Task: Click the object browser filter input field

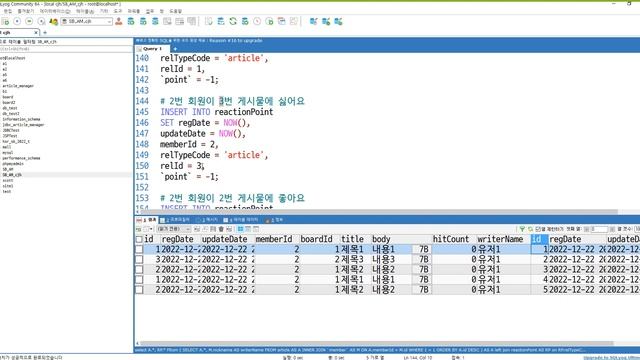Action: 66,49
